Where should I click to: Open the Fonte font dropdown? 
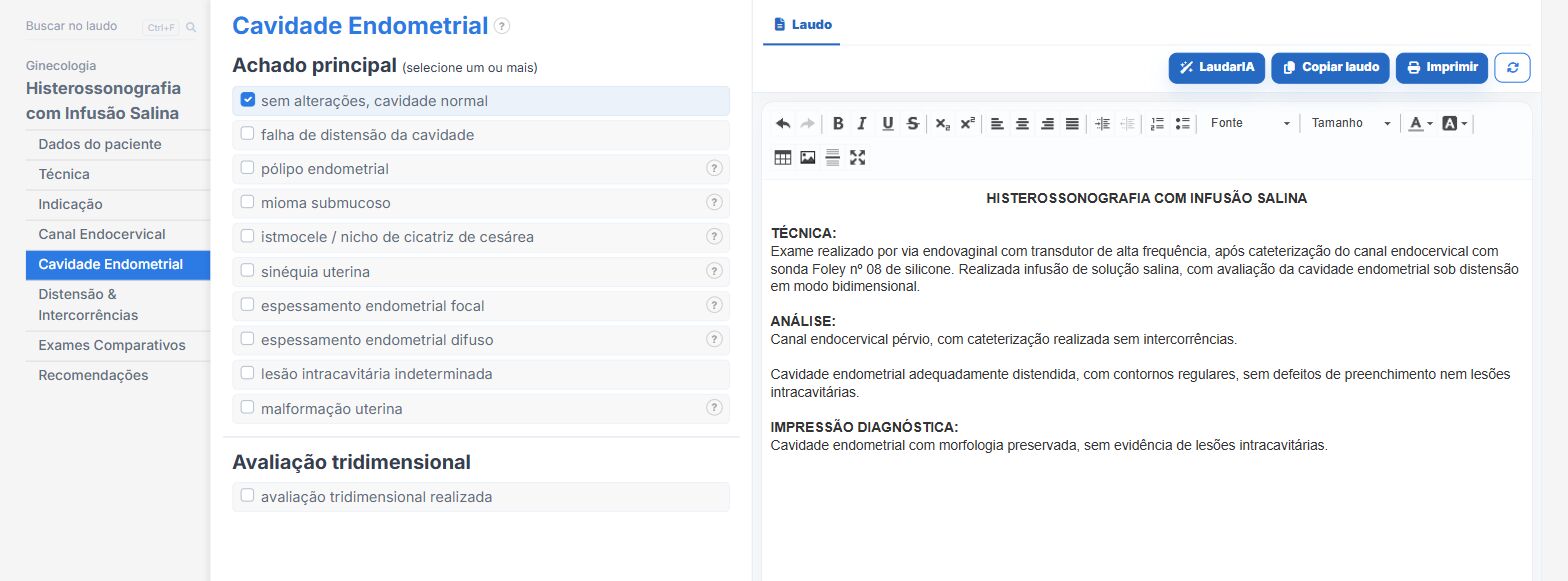coord(1250,123)
